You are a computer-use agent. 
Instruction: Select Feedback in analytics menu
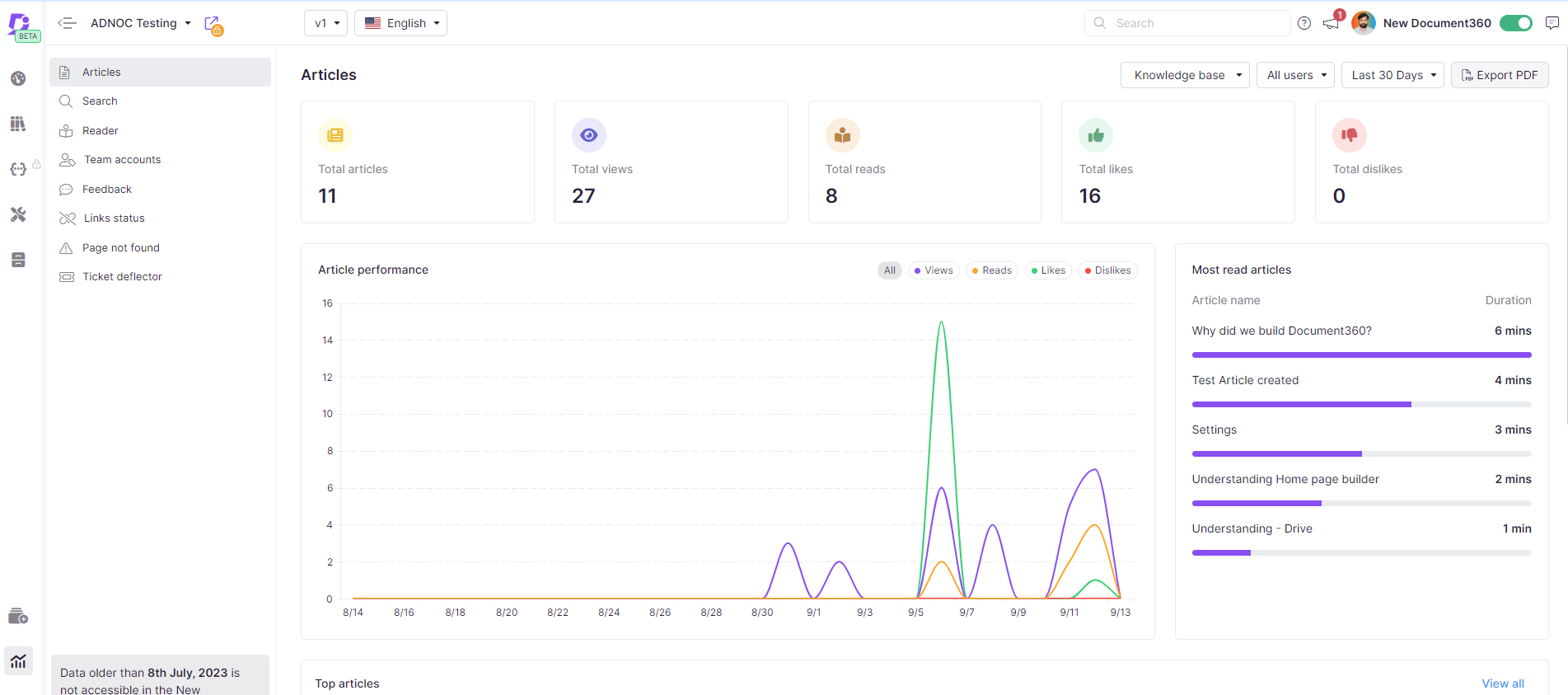click(x=160, y=189)
